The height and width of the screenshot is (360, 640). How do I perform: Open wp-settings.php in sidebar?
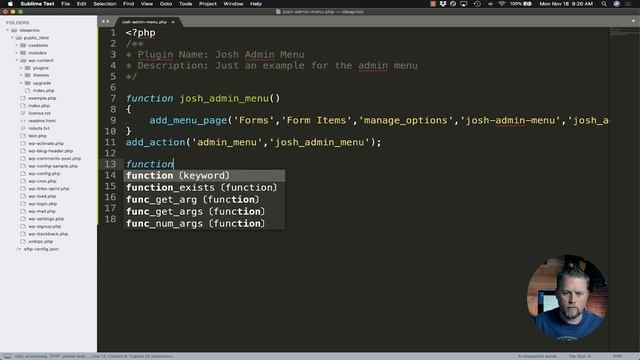(x=46, y=219)
